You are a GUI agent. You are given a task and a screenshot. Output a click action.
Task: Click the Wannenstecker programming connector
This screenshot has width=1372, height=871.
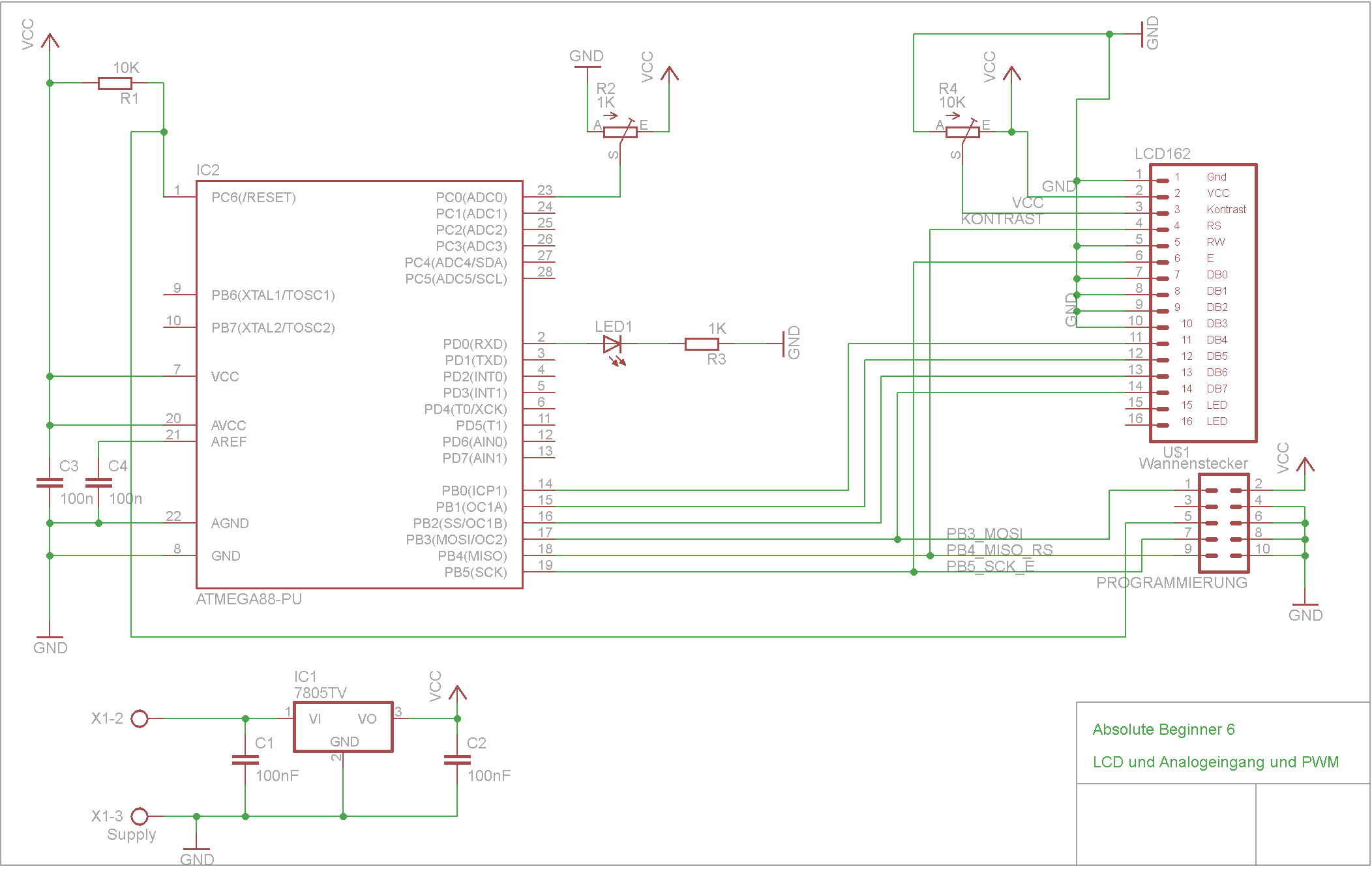point(1223,523)
